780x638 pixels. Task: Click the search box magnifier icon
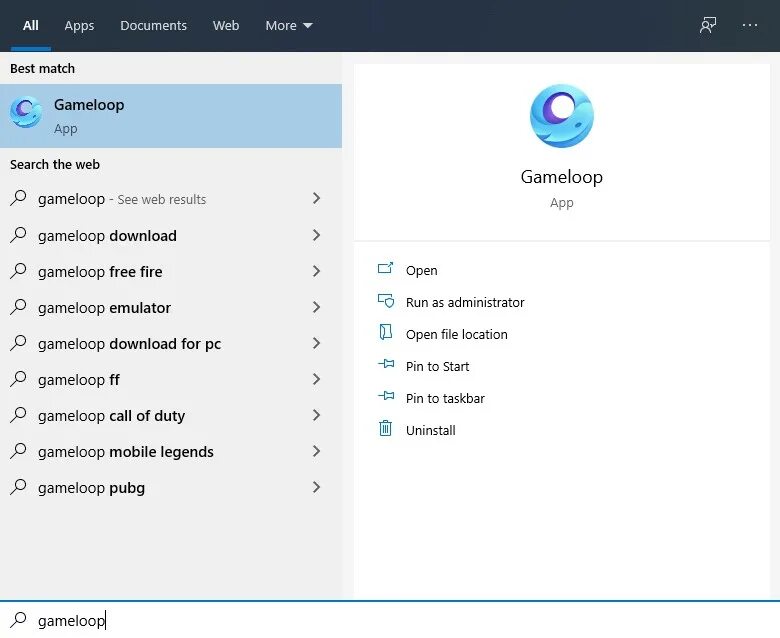pos(18,620)
